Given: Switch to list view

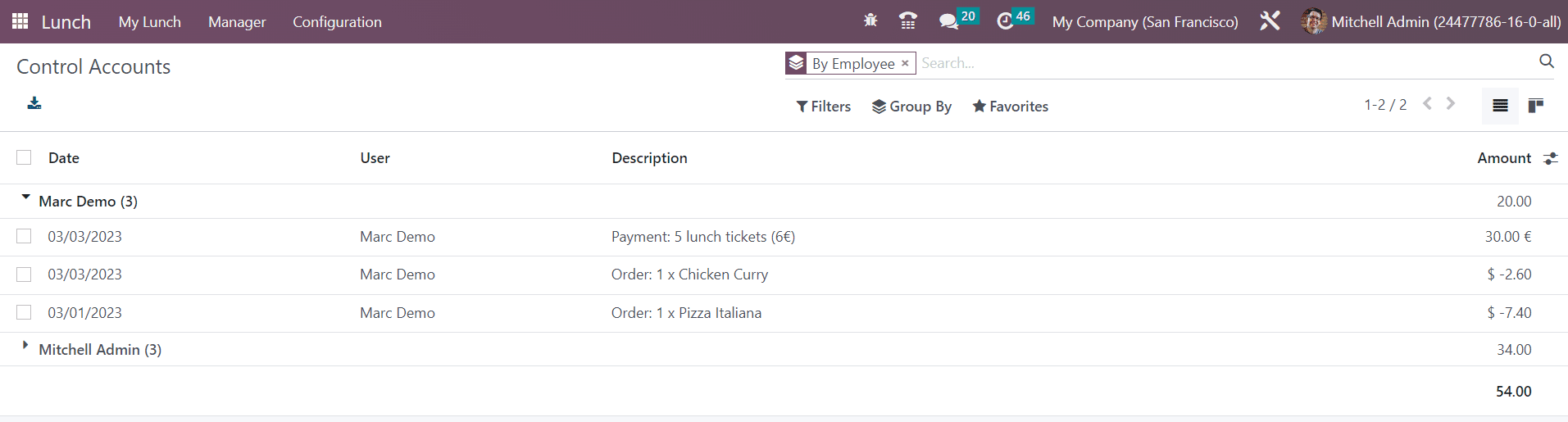Looking at the screenshot, I should coord(1500,105).
